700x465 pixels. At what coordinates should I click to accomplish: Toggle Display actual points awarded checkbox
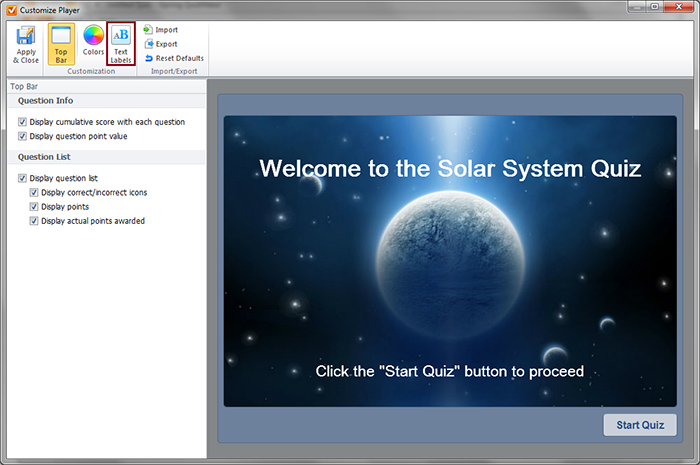click(x=33, y=221)
